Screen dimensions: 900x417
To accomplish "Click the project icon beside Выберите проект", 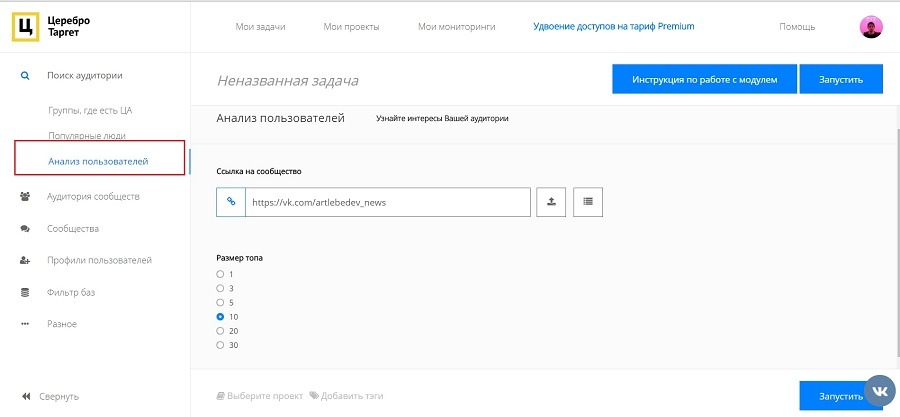I will tap(220, 396).
